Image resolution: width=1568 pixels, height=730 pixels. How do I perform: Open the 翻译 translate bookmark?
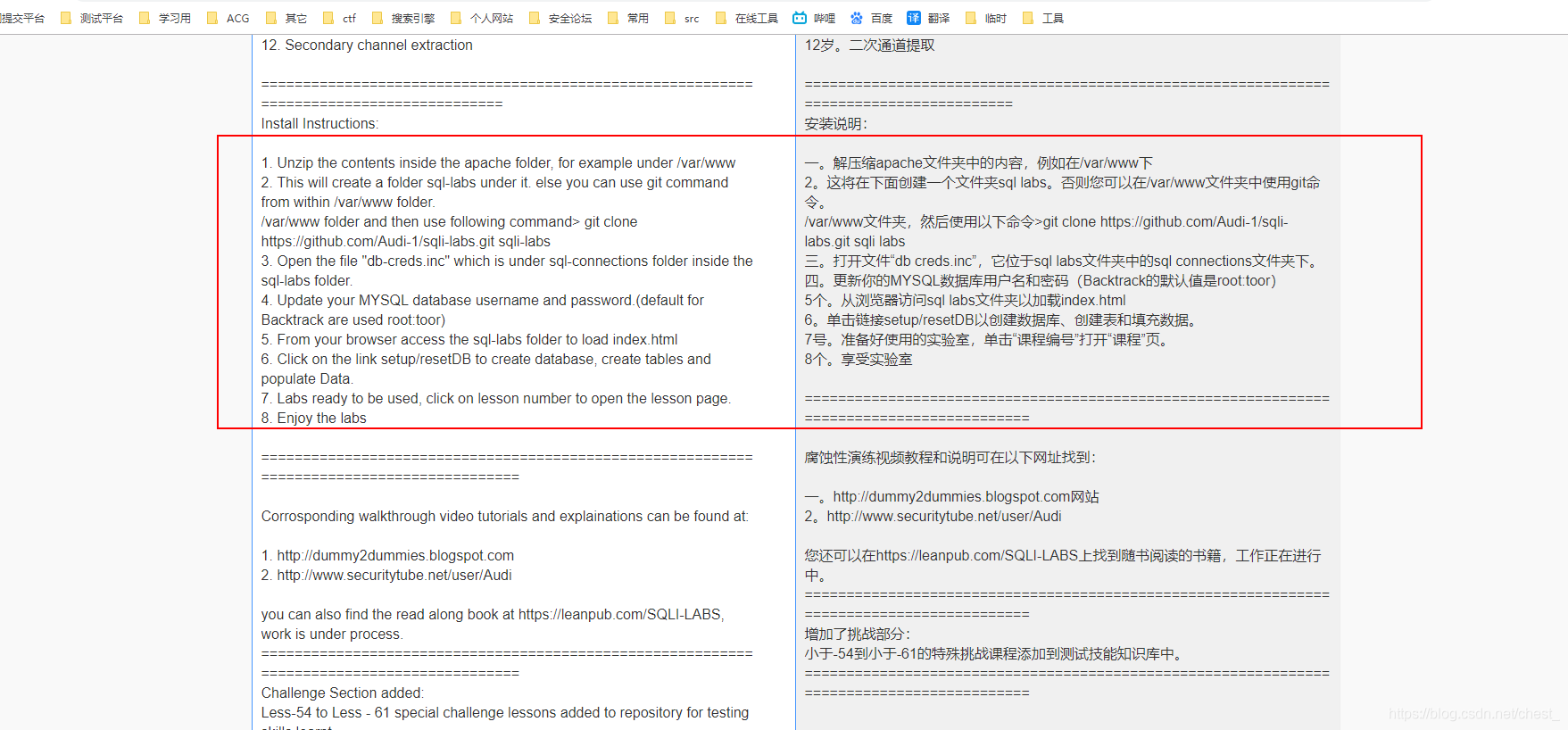coord(928,18)
